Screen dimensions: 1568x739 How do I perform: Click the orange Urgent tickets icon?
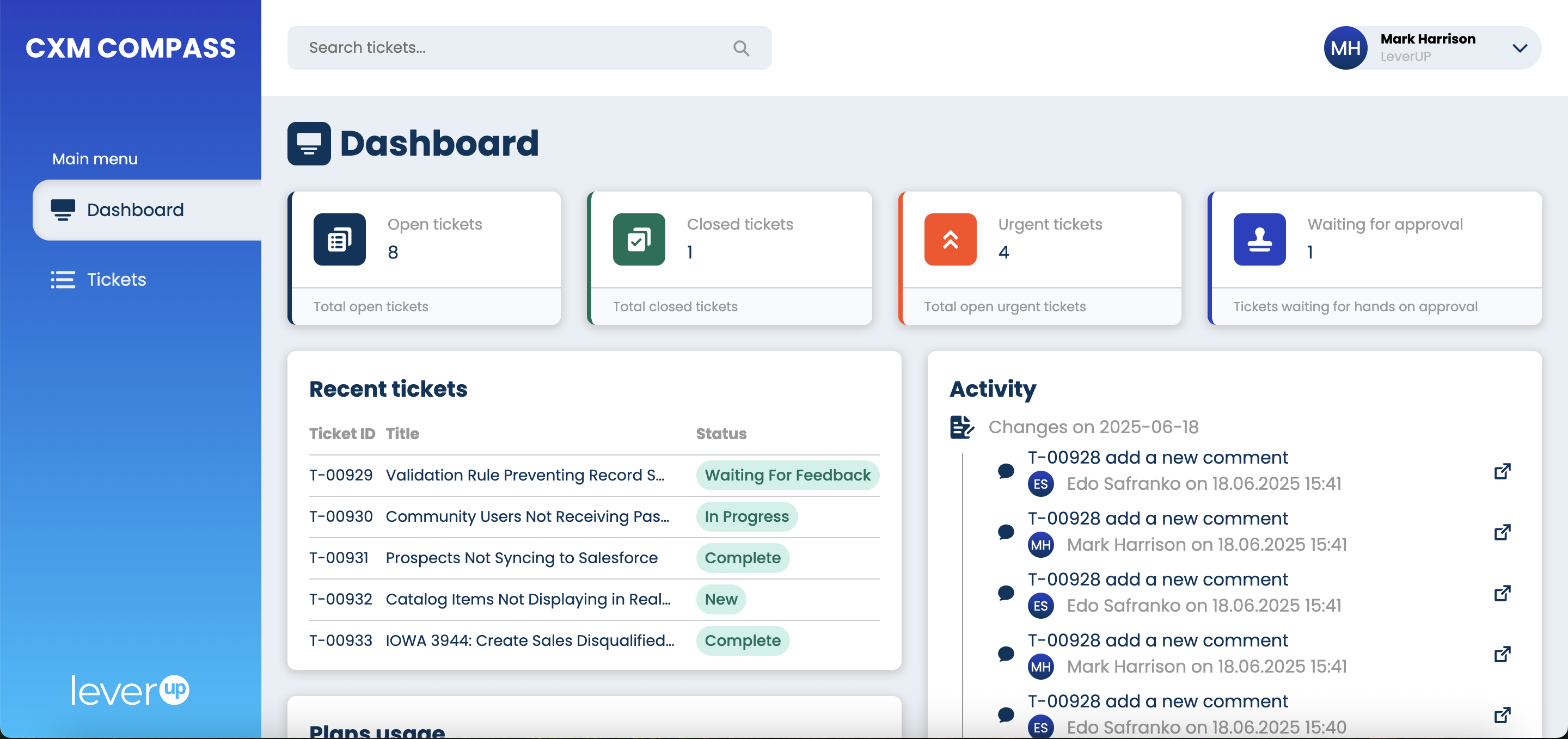(x=950, y=239)
